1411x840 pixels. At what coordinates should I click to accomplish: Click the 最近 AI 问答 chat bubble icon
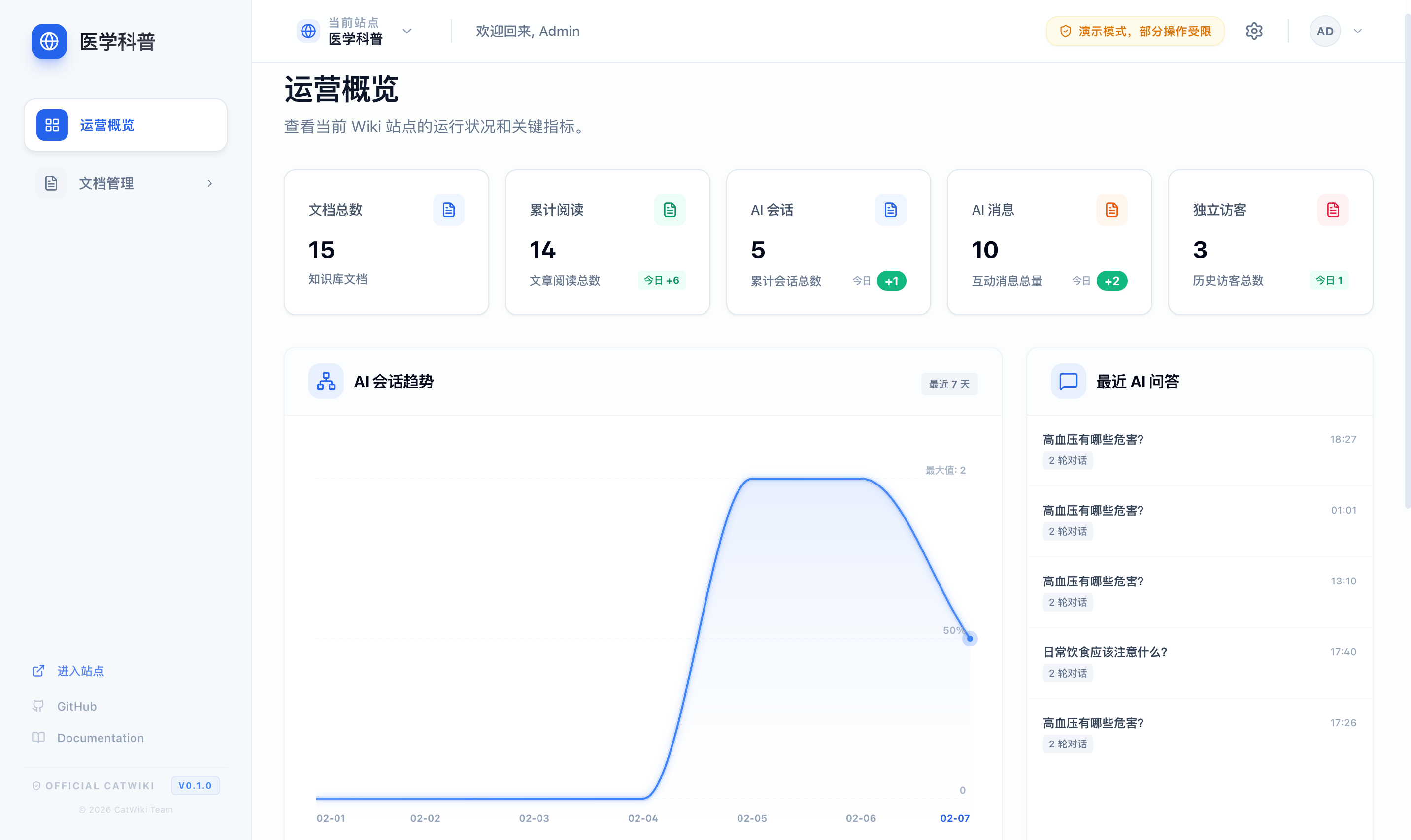click(x=1069, y=381)
